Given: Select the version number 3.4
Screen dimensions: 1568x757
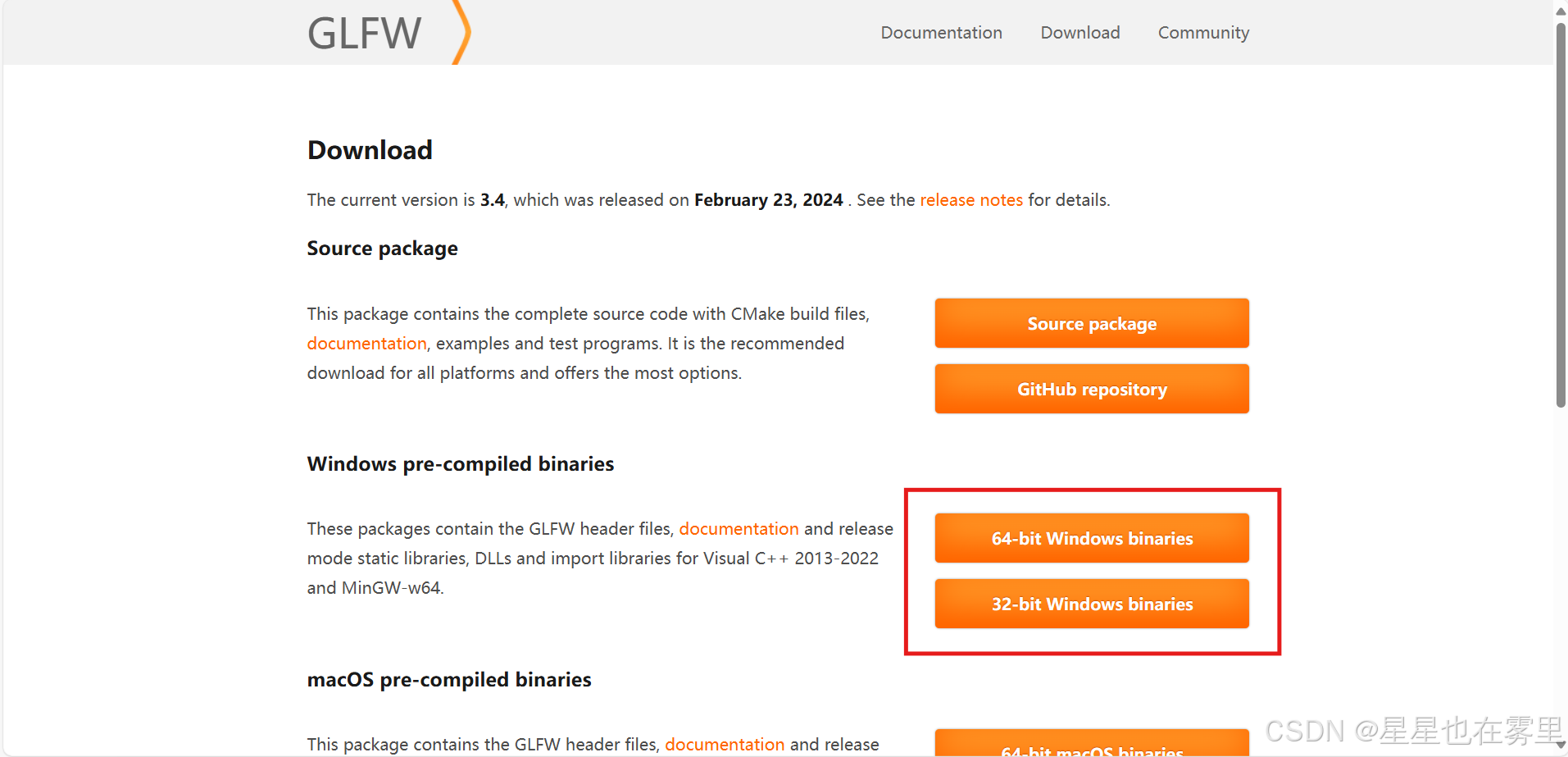Looking at the screenshot, I should point(492,200).
